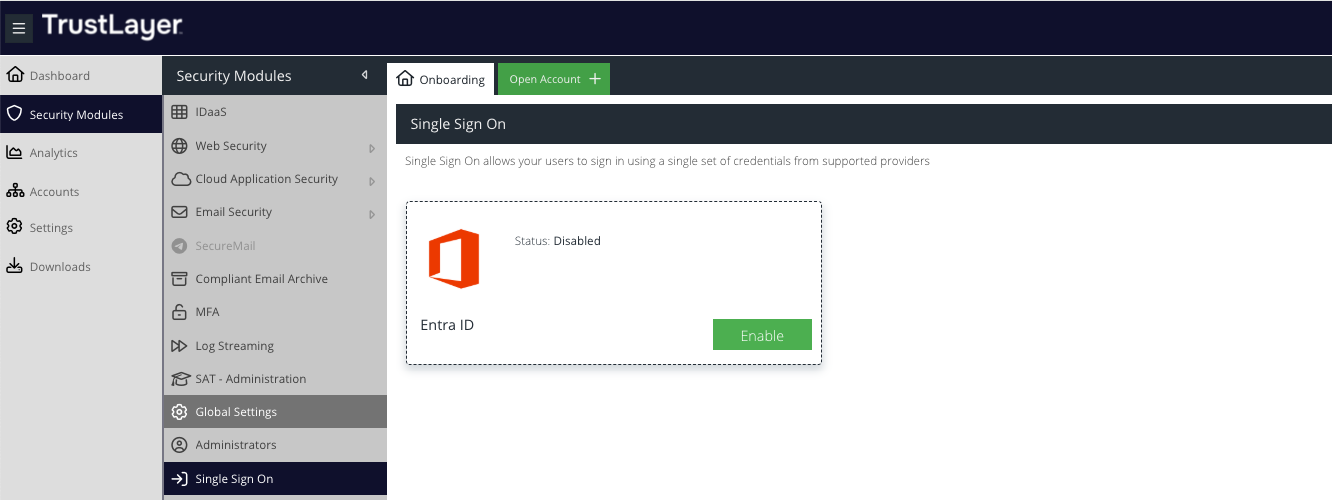Open the Downloads section
This screenshot has width=1332, height=500.
tap(81, 266)
